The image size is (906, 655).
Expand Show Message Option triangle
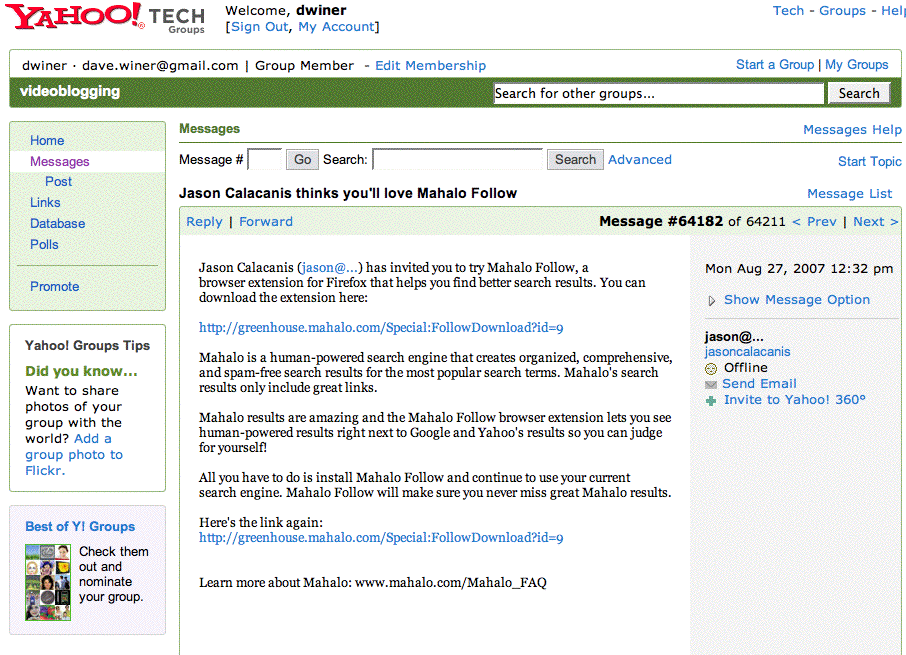[712, 300]
